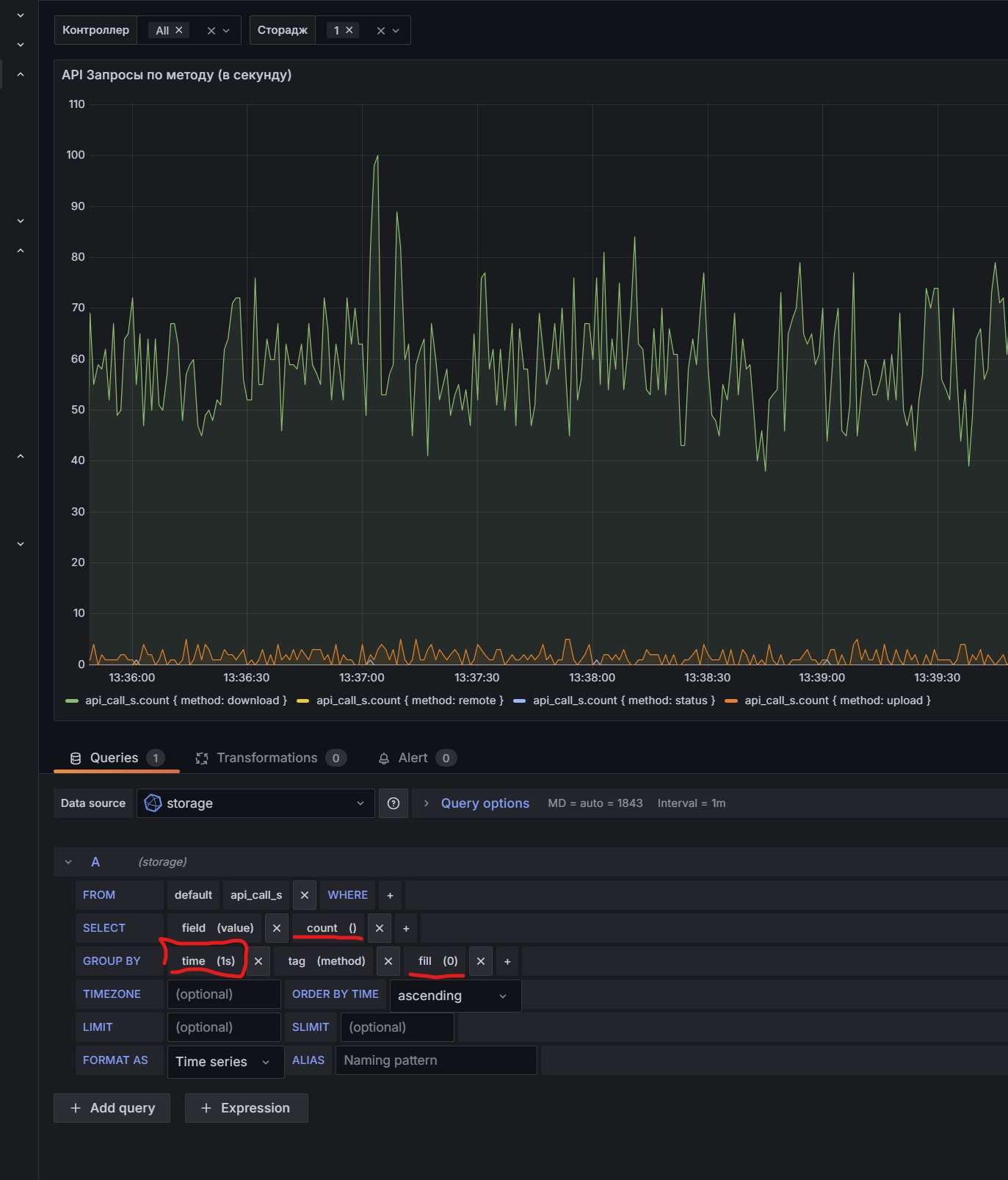1008x1180 pixels.
Task: Remove the fill(0) group by clause
Action: pyautogui.click(x=481, y=961)
